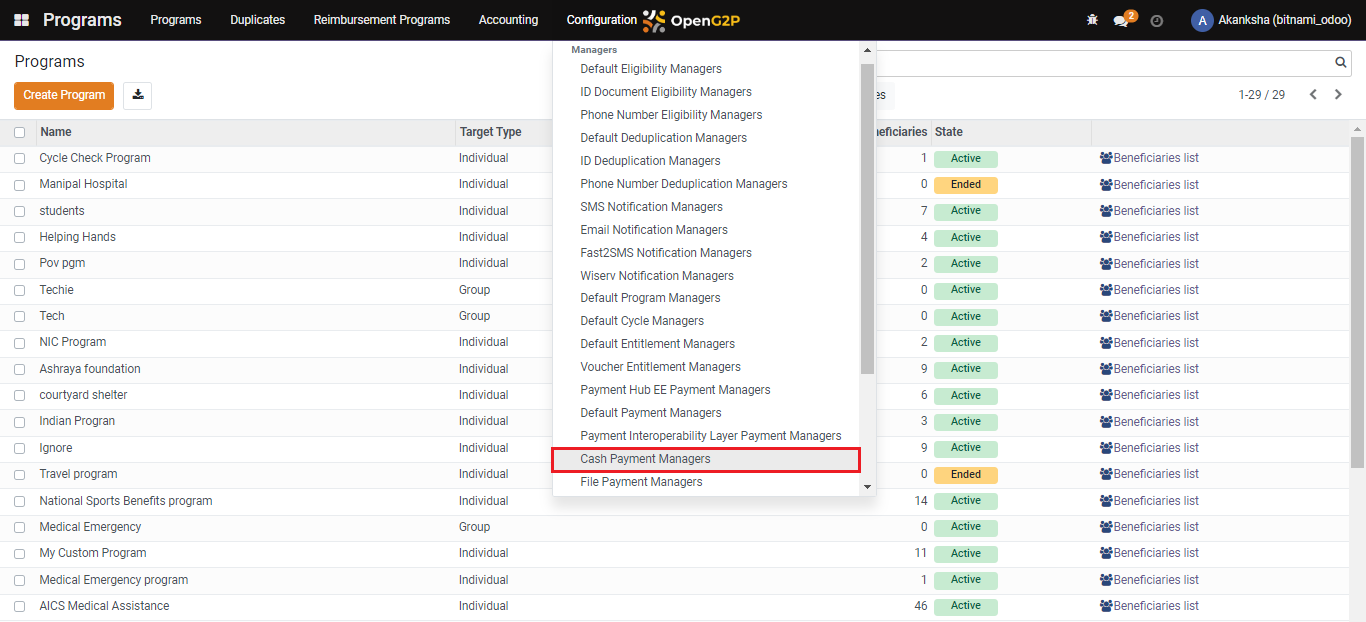
Task: Open the conversations chat icon with badge
Action: [1122, 21]
